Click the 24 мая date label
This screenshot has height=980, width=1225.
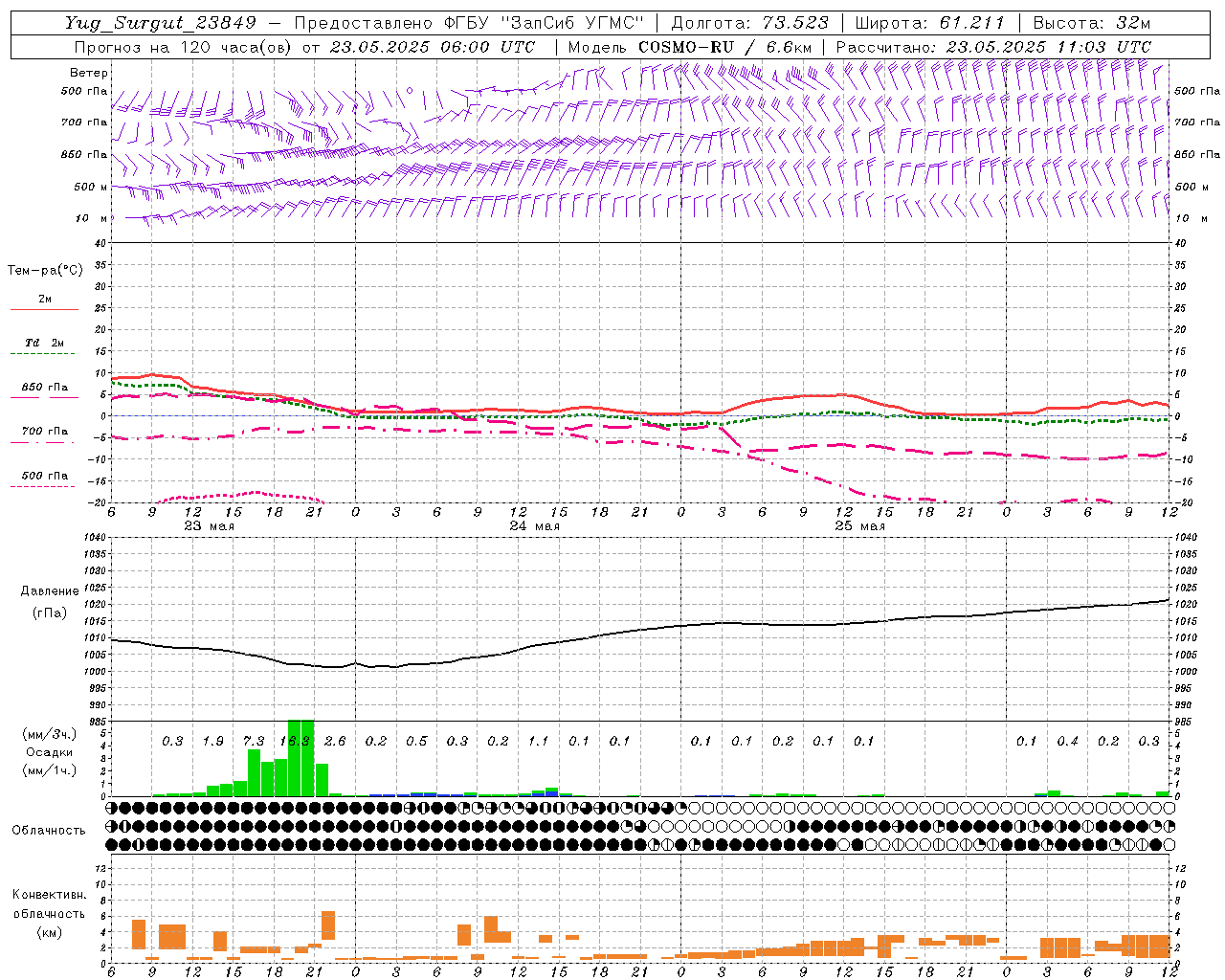[534, 526]
